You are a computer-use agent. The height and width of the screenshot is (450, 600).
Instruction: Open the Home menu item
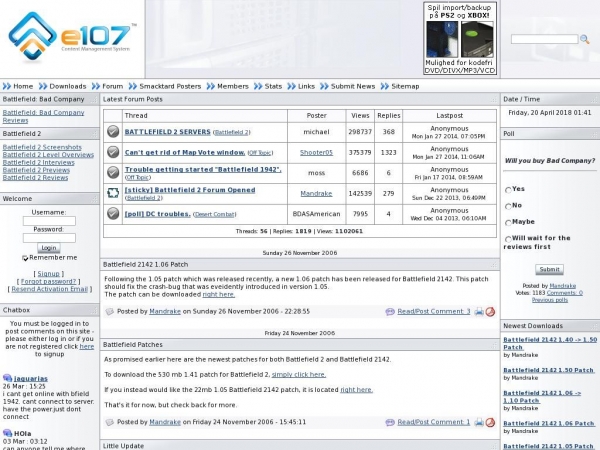(x=23, y=86)
